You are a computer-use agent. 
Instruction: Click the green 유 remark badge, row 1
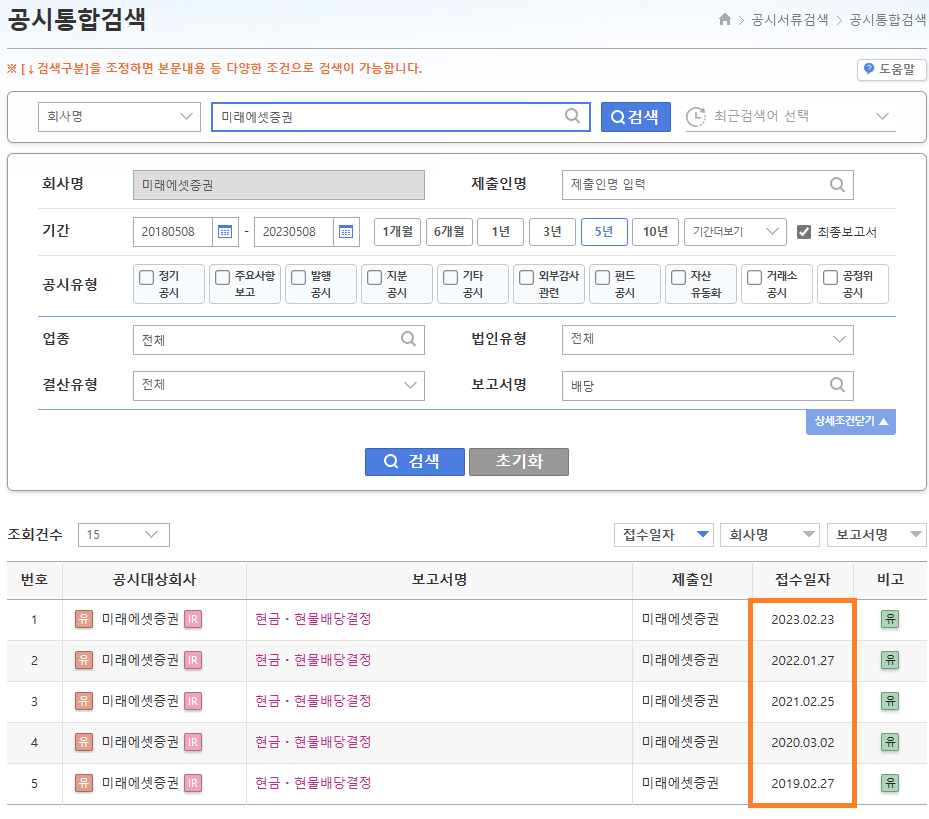890,619
